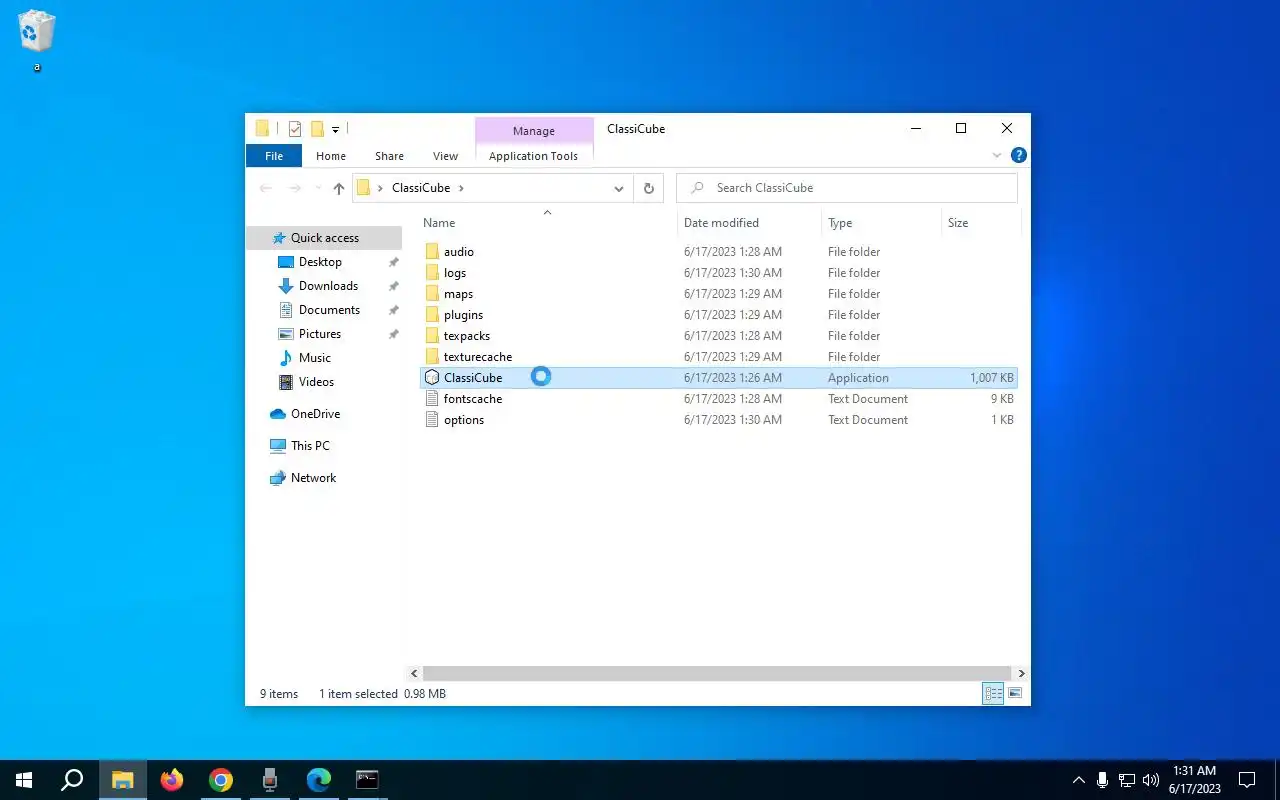This screenshot has width=1280, height=800.
Task: Switch to the Home ribbon tab
Action: pyautogui.click(x=331, y=156)
